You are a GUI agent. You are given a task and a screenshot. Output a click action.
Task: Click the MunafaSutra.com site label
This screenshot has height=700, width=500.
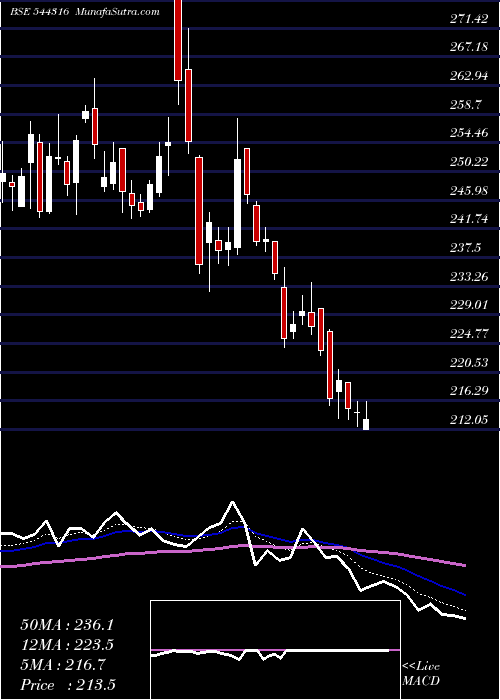118,12
